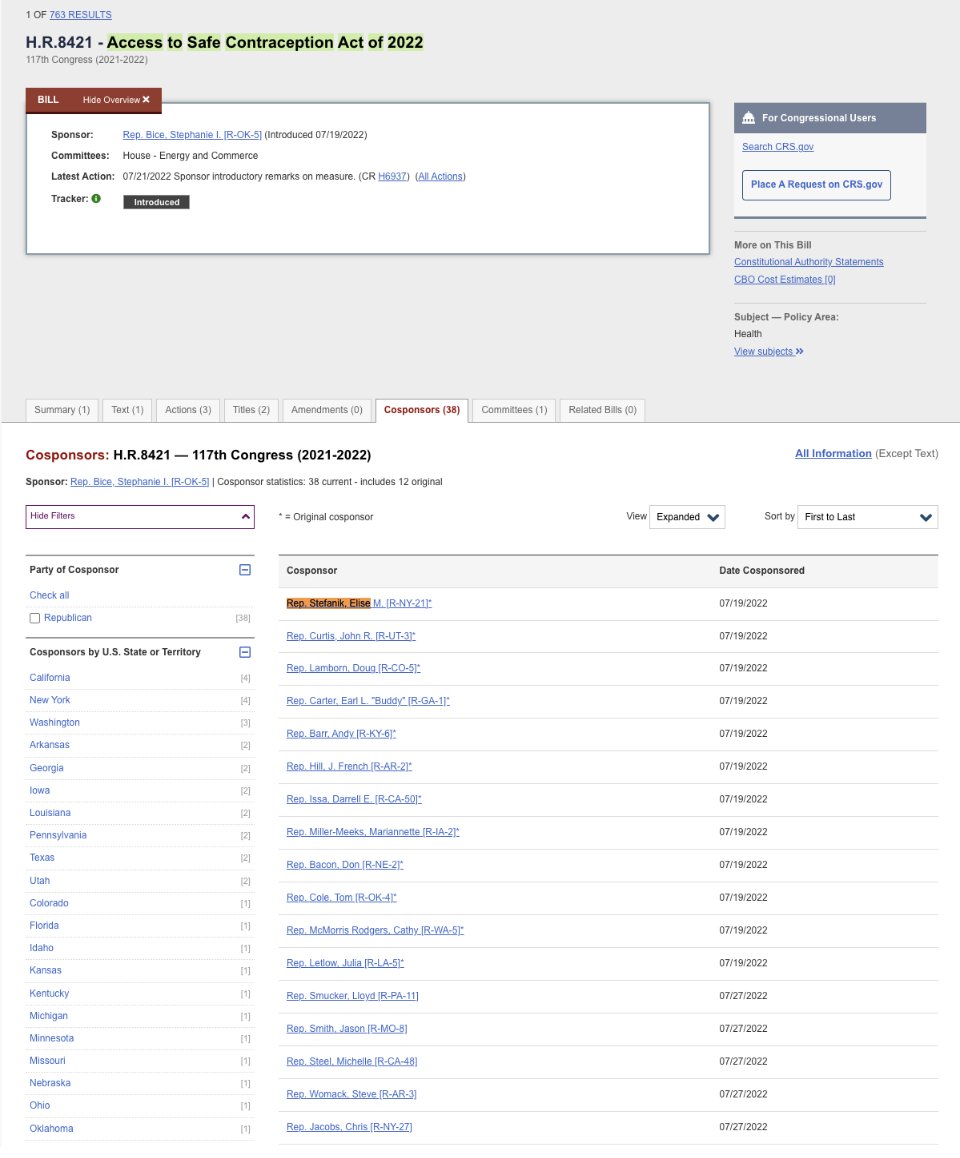Filter cosponsors by Washington
Image resolution: width=960 pixels, height=1158 pixels.
pyautogui.click(x=55, y=723)
